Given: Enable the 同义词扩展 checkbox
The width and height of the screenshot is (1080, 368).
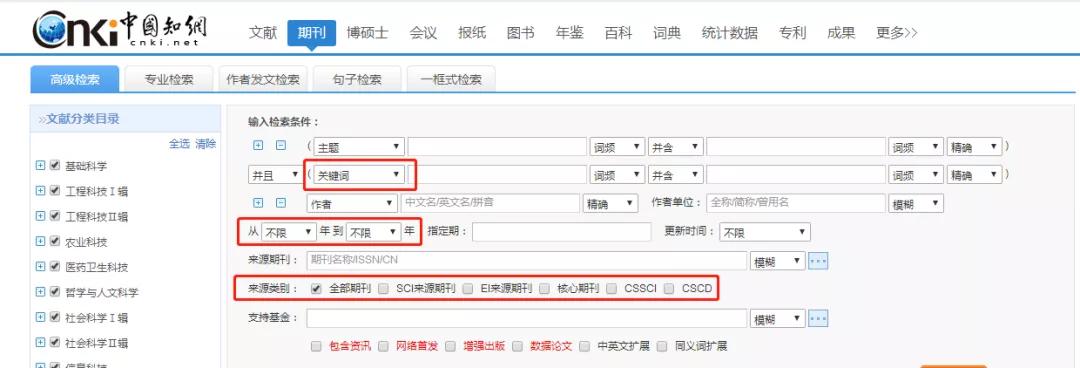Looking at the screenshot, I should click(x=662, y=346).
